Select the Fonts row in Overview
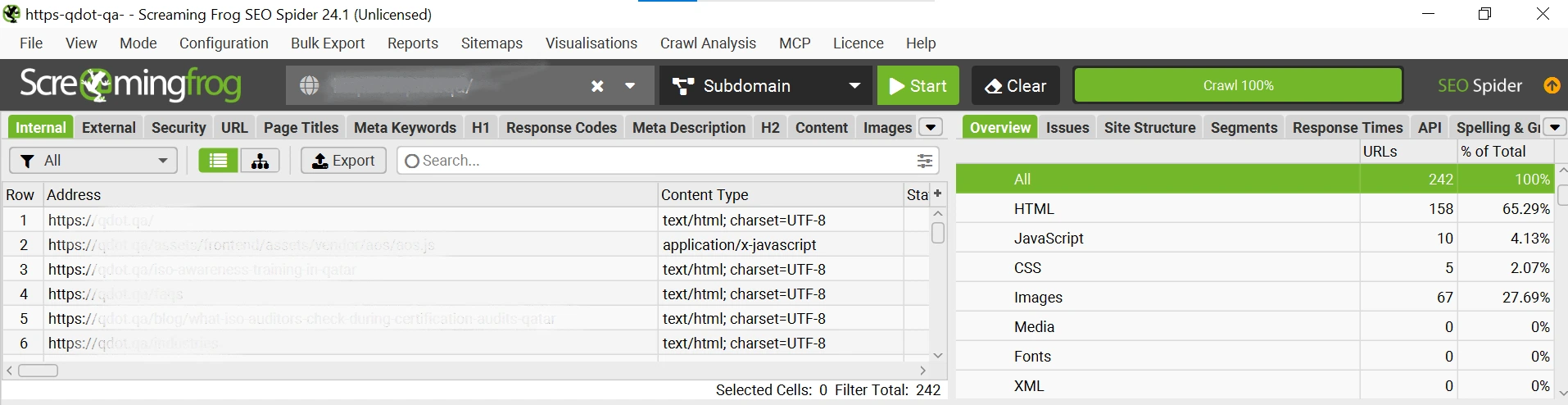Viewport: 1568px width, 405px height. pyautogui.click(x=1254, y=356)
